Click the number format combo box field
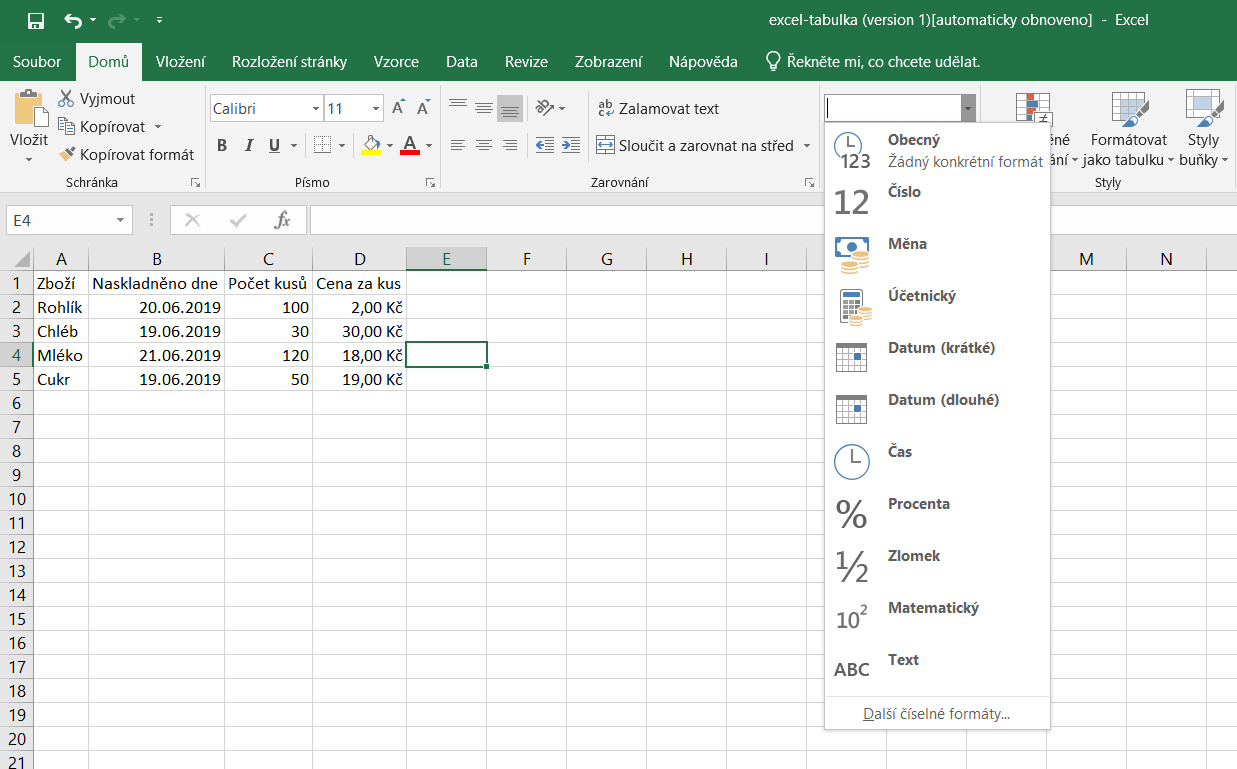This screenshot has height=769, width=1237. (892, 108)
